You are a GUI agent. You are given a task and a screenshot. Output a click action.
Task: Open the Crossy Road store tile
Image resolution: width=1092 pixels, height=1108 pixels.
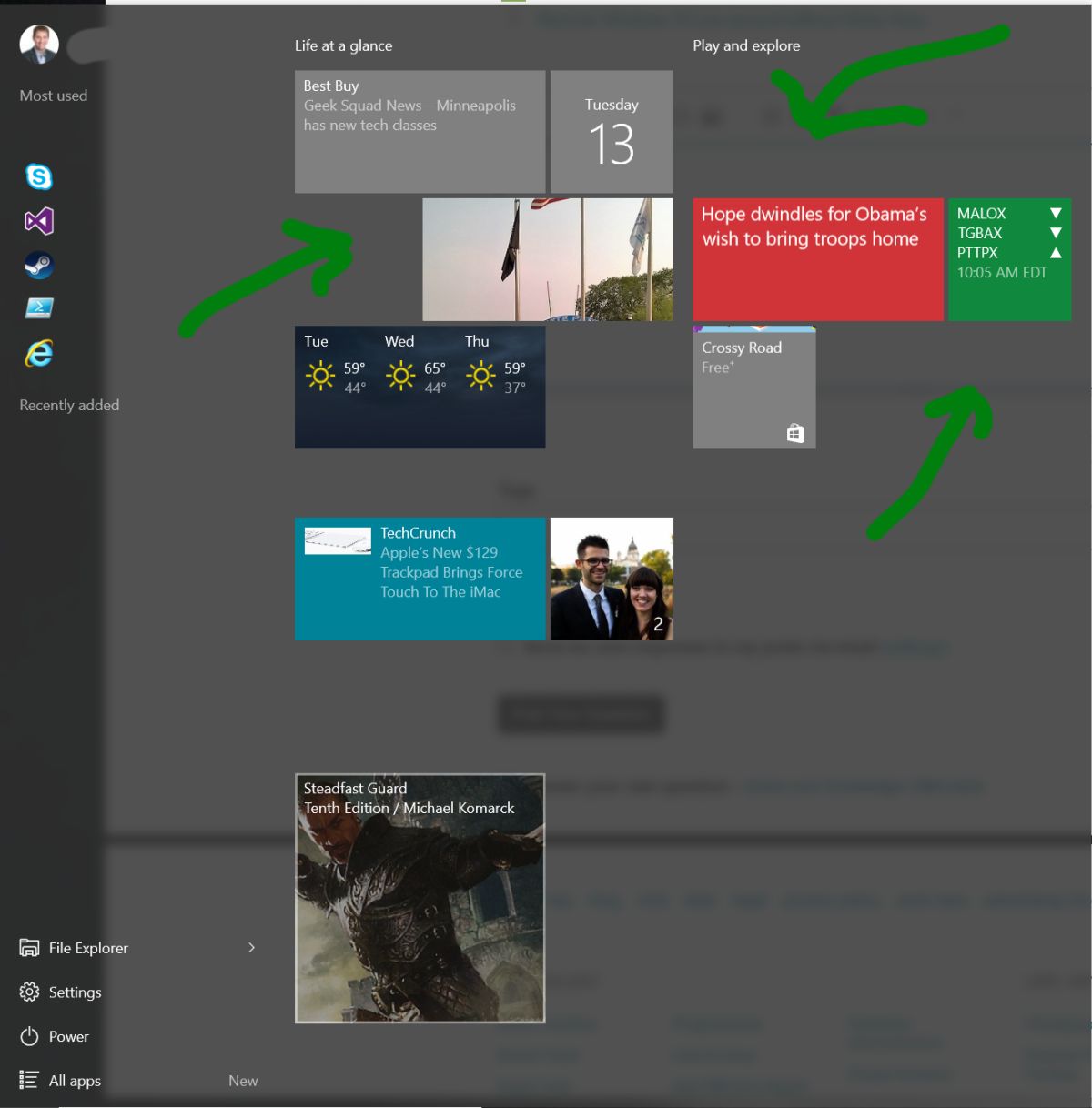pos(753,388)
